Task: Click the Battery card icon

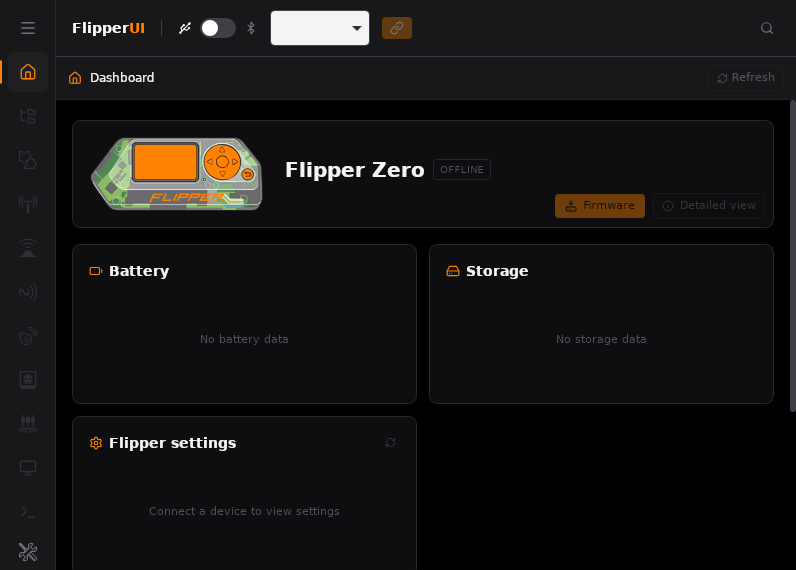Action: [96, 271]
